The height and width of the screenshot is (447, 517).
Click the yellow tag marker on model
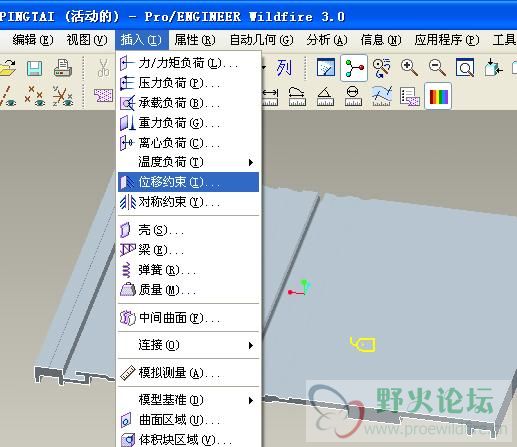coord(363,344)
